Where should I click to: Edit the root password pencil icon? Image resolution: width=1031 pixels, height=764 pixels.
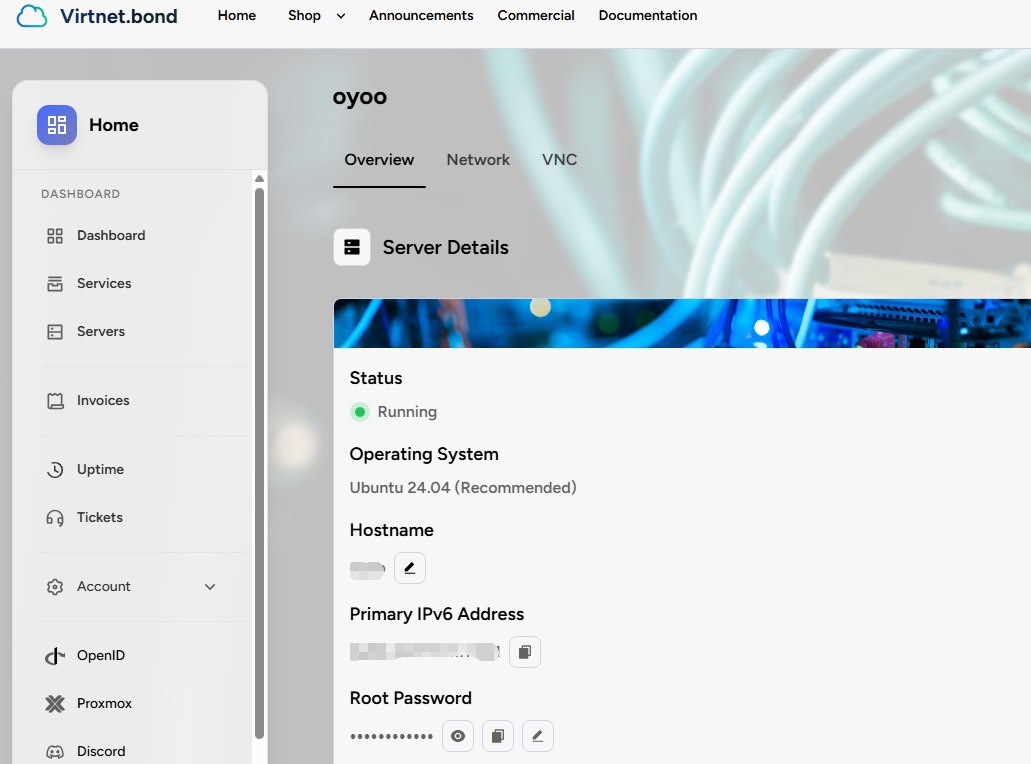(538, 736)
